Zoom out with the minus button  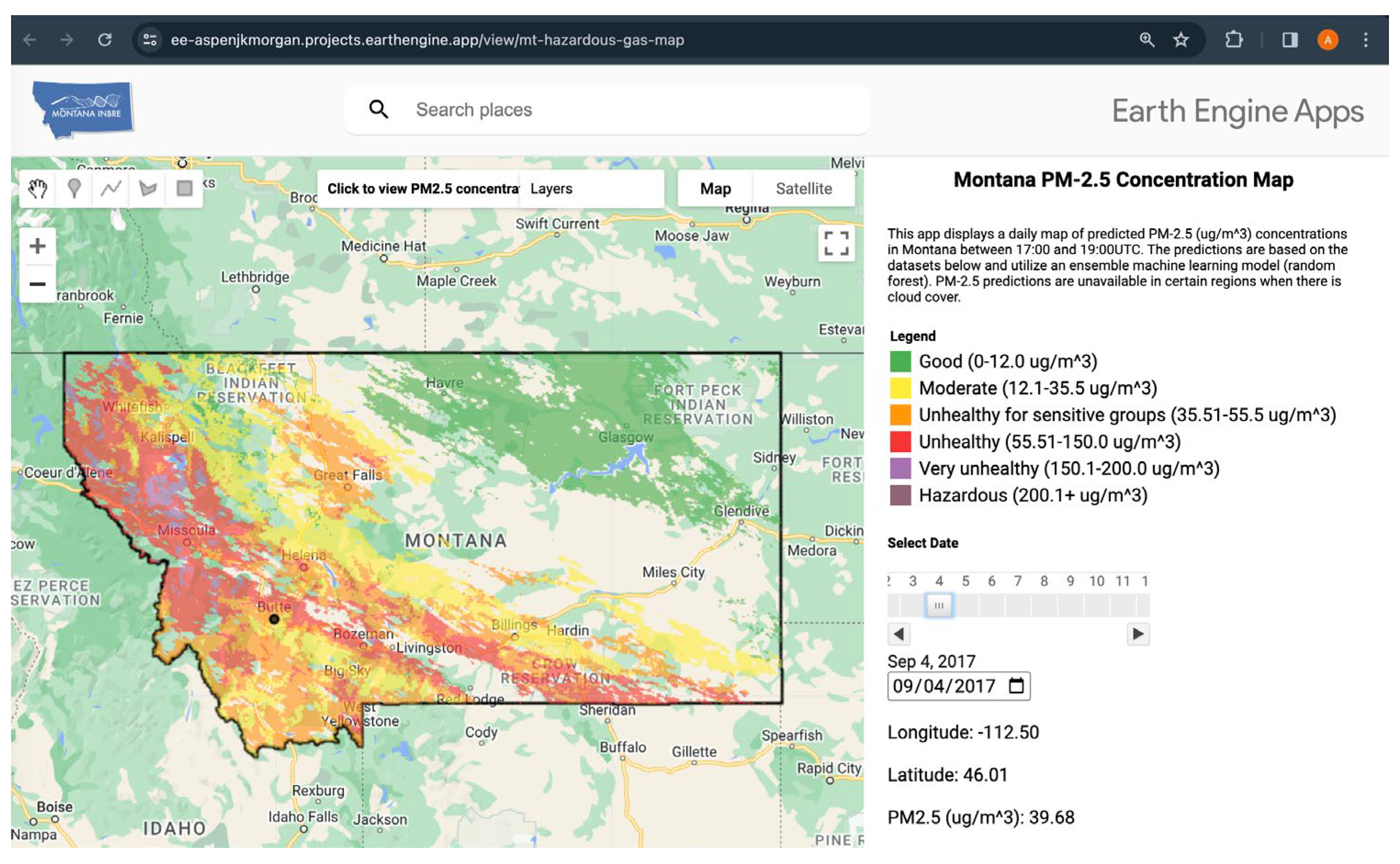click(37, 285)
